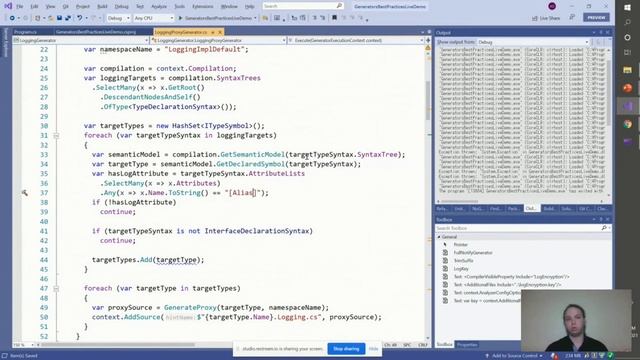Select the Toolbox tab at panel bottom
The image size is (640, 360).
[x=444, y=345]
